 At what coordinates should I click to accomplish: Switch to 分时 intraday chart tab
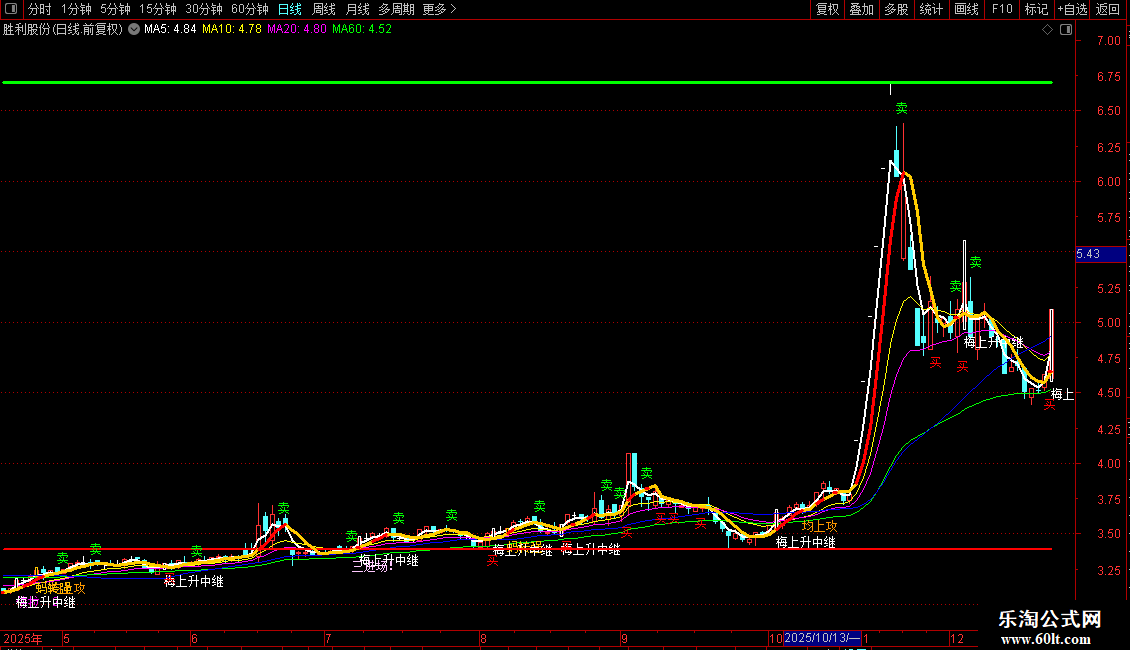click(40, 9)
